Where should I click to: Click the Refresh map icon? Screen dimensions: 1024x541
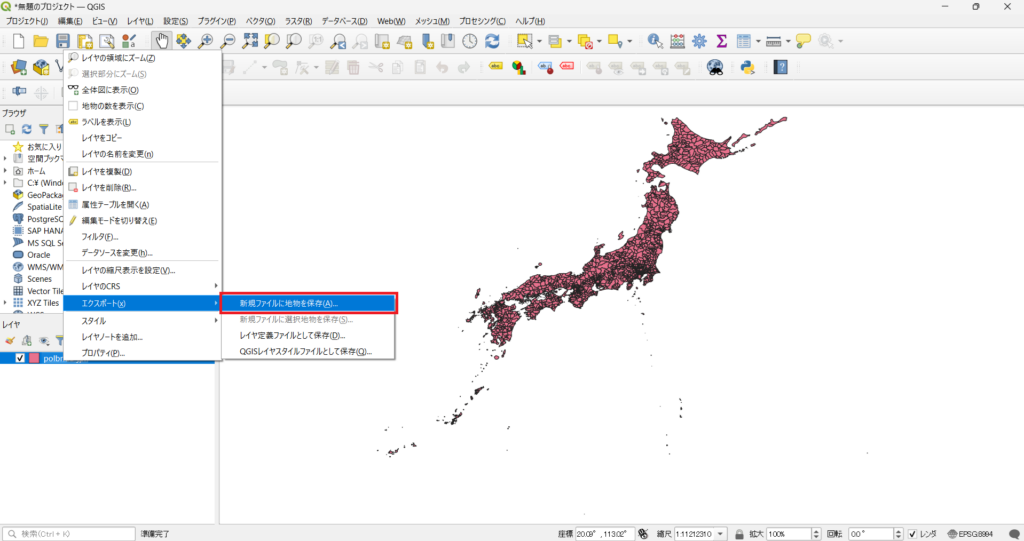(x=492, y=41)
